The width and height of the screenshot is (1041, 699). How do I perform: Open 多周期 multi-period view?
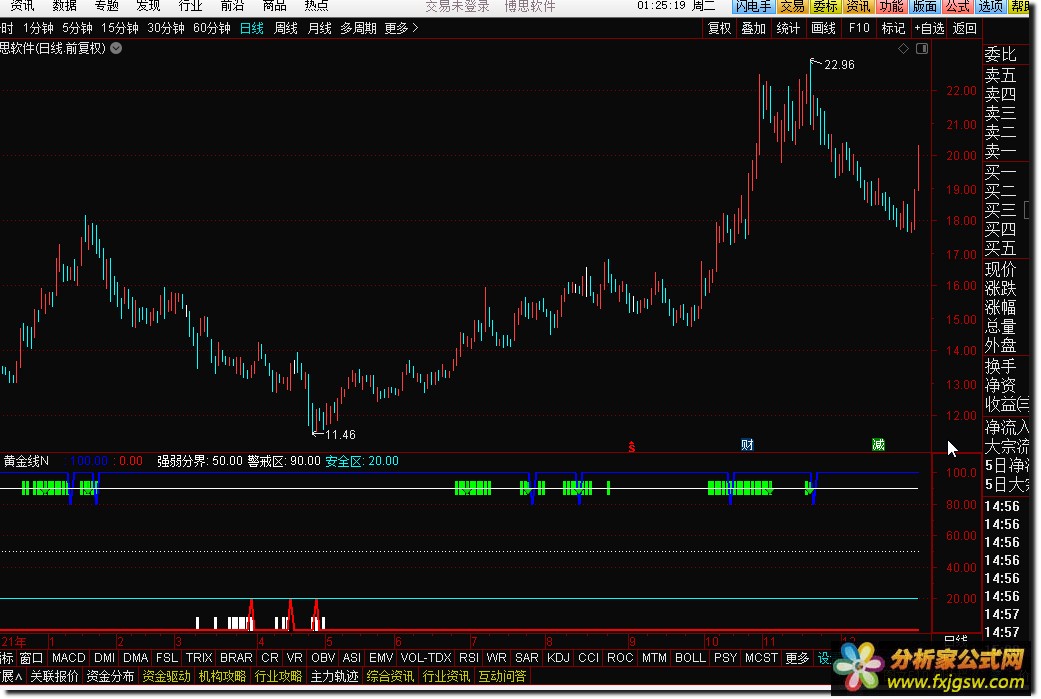[359, 29]
